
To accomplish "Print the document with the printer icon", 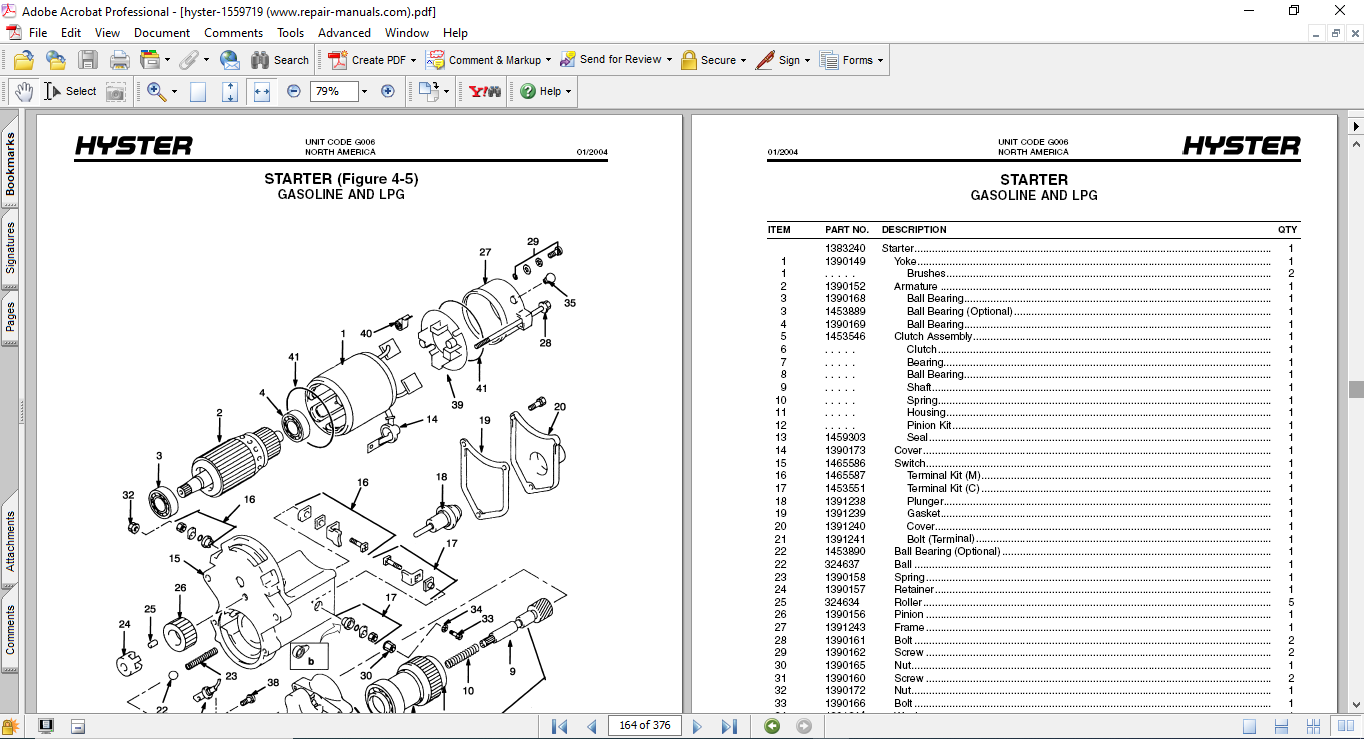I will [119, 60].
